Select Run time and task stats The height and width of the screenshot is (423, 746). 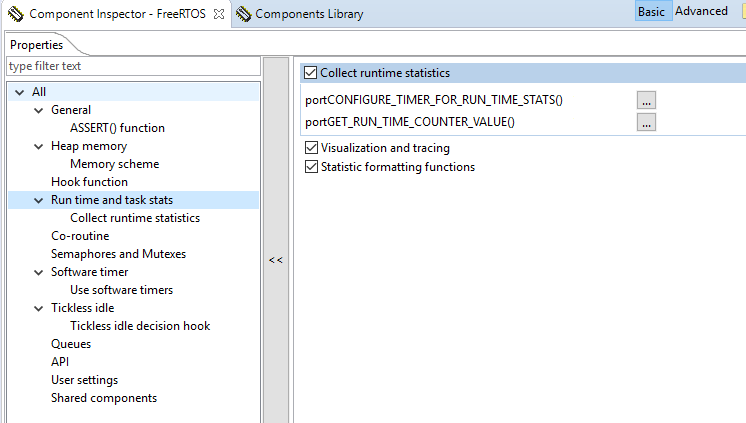[x=112, y=200]
